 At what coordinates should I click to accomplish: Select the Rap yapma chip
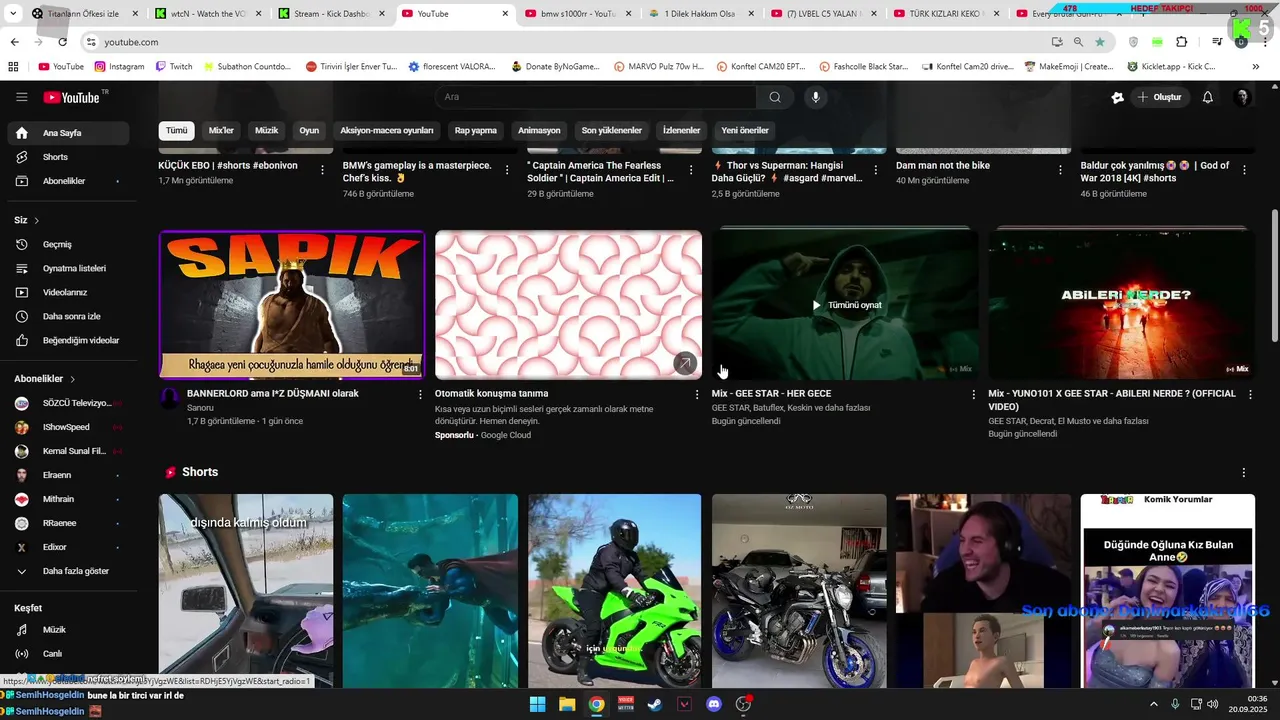point(476,130)
